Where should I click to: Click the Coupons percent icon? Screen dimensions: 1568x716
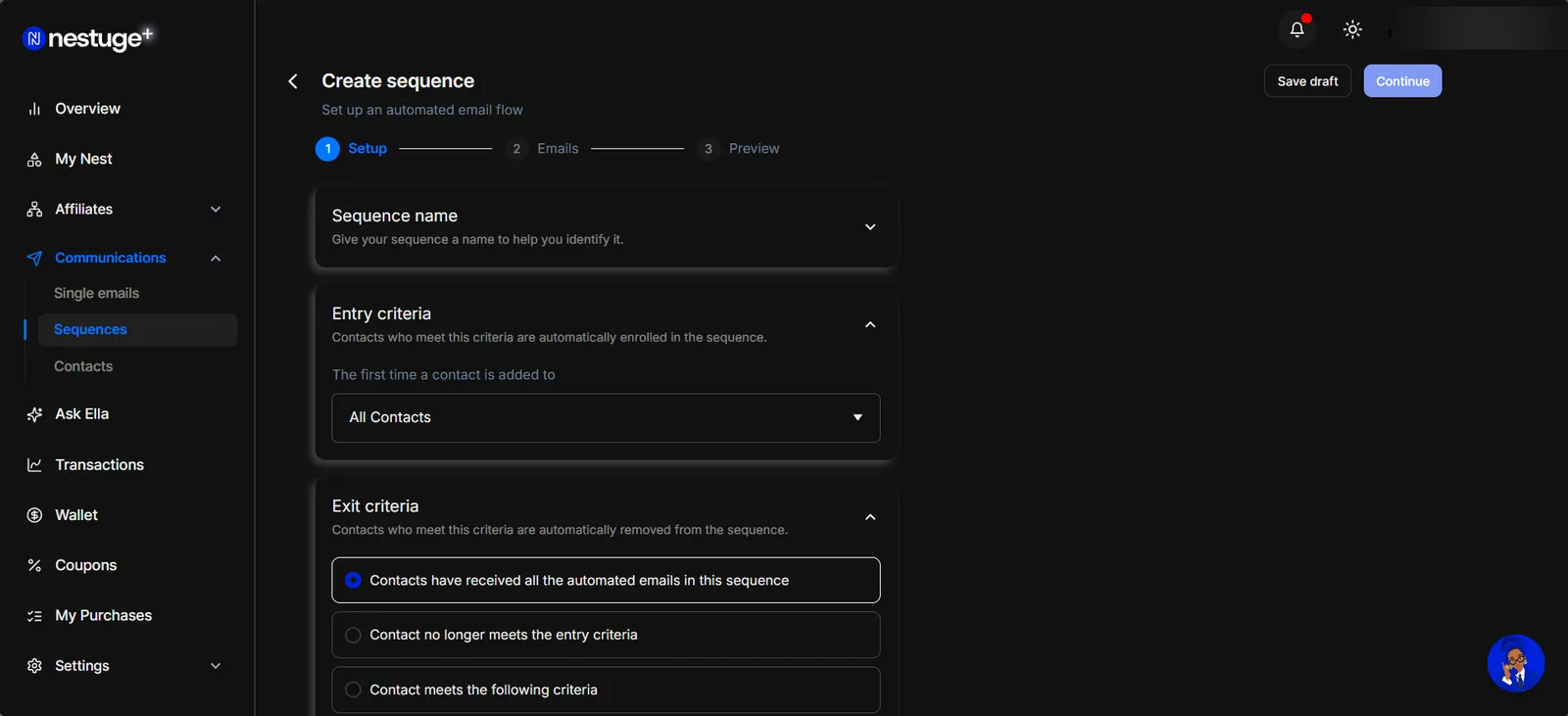pos(34,565)
